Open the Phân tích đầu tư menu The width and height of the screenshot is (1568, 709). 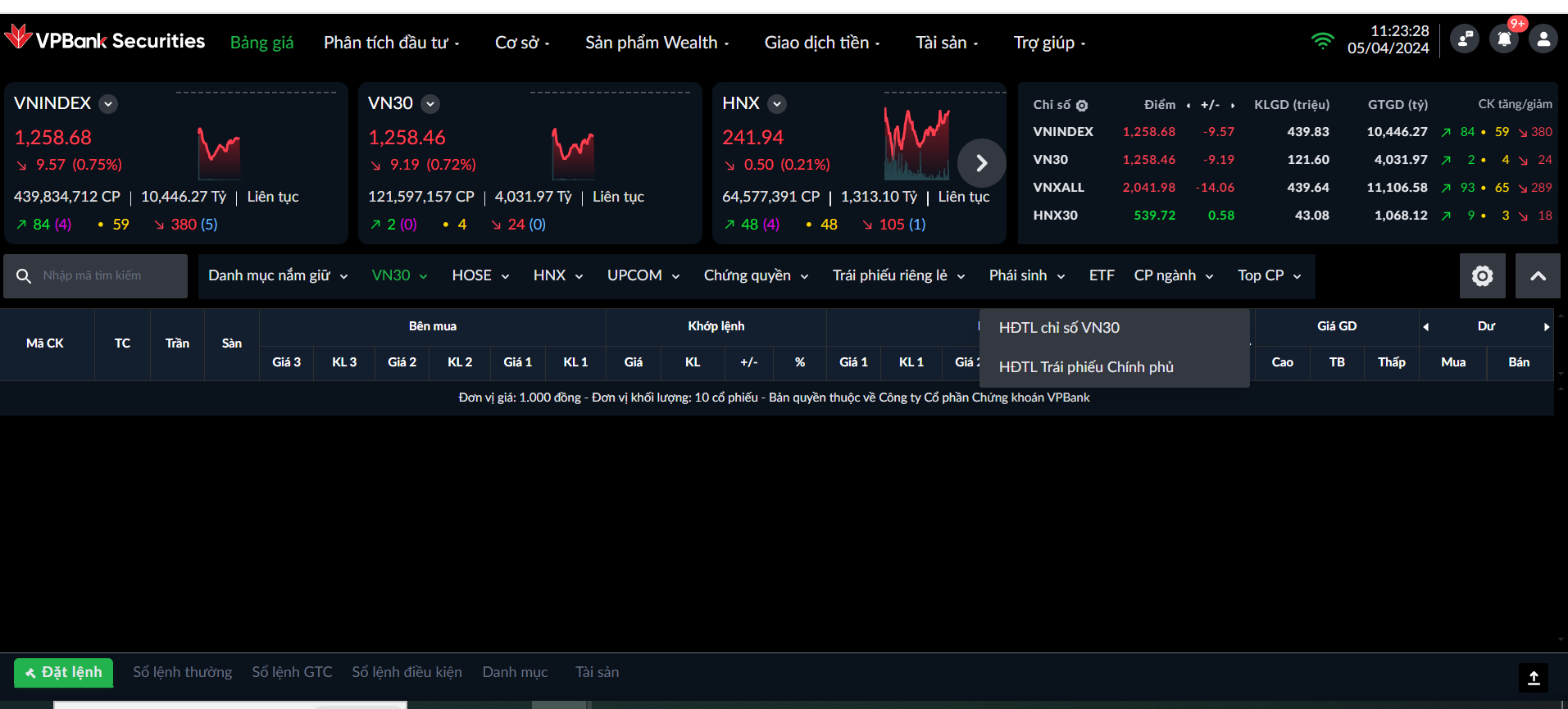[x=391, y=43]
